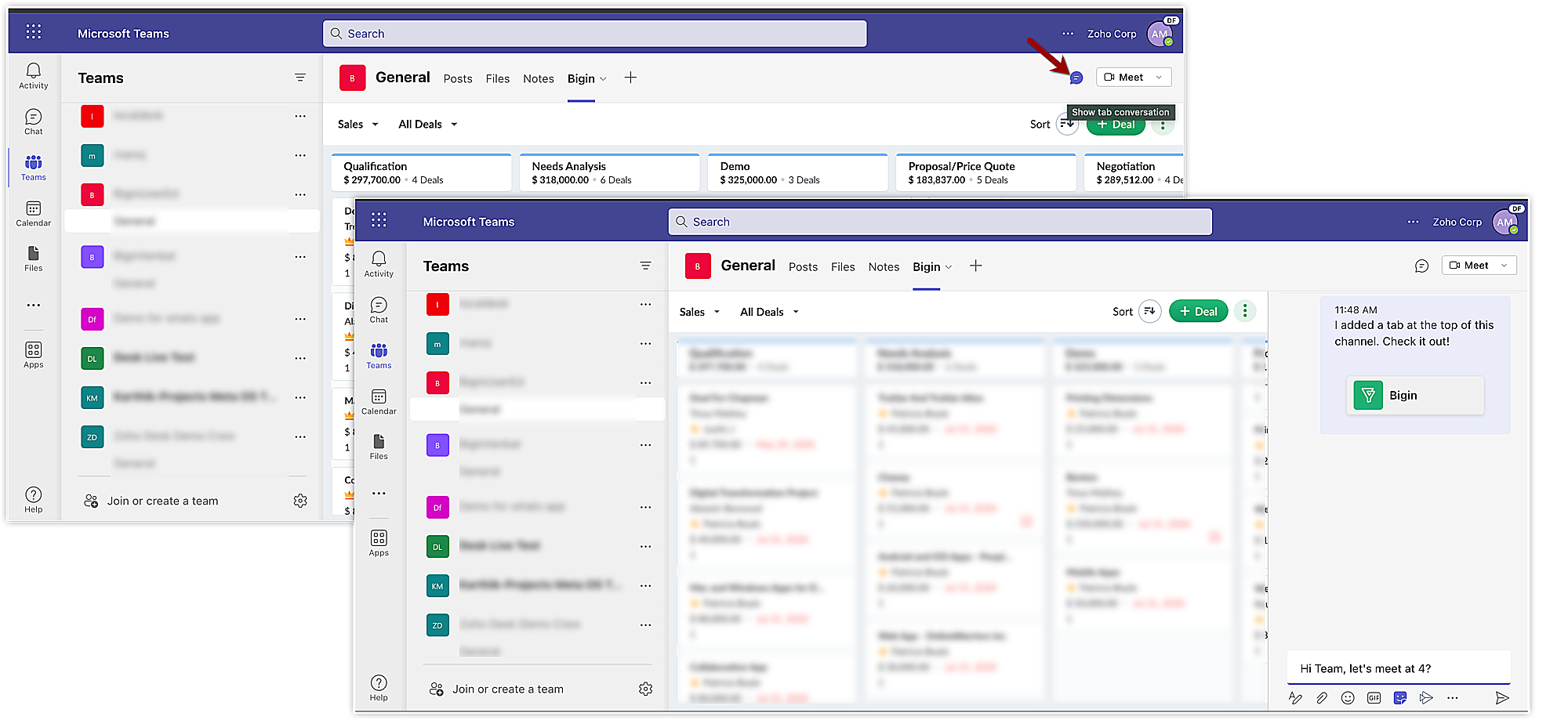Click the front window Search box
Image resolution: width=1568 pixels, height=720 pixels.
[940, 222]
